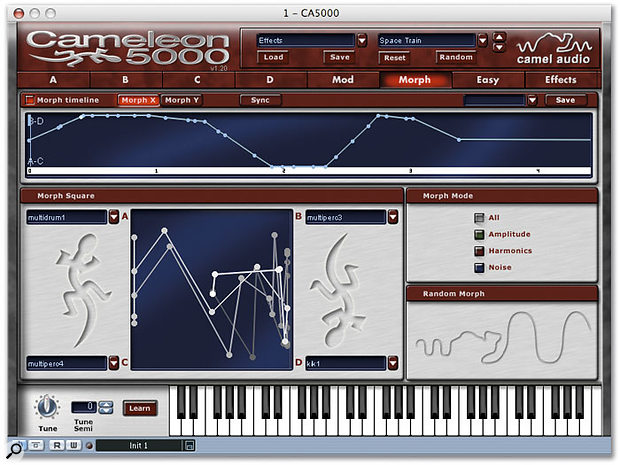Image resolution: width=620 pixels, height=465 pixels.
Task: Decrease Tune Semi with down arrow
Action: coord(105,411)
